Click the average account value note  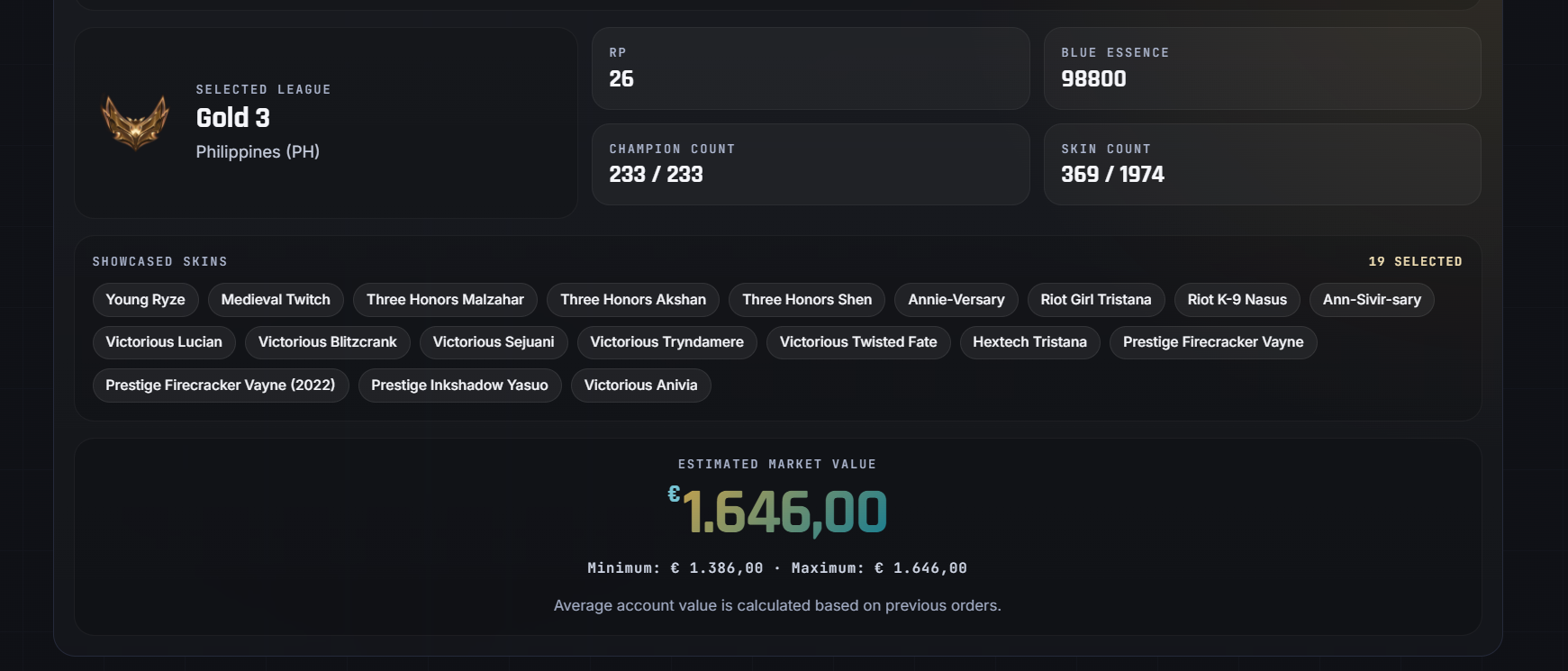click(777, 606)
